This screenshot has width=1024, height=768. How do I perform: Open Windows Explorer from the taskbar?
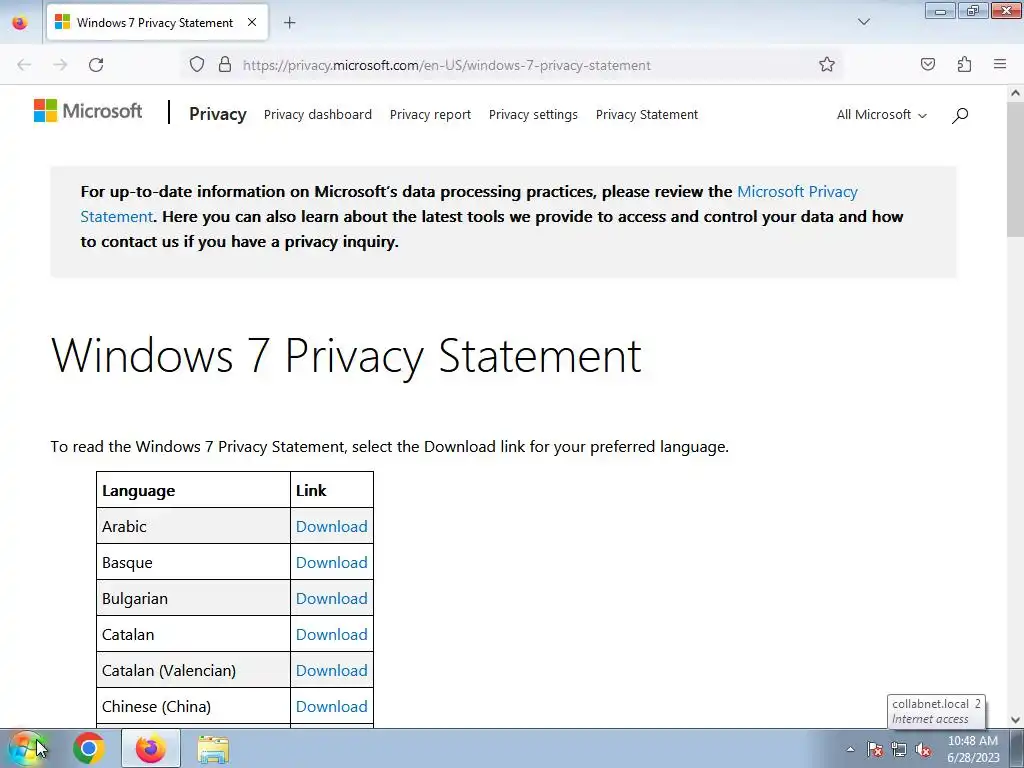click(x=213, y=749)
